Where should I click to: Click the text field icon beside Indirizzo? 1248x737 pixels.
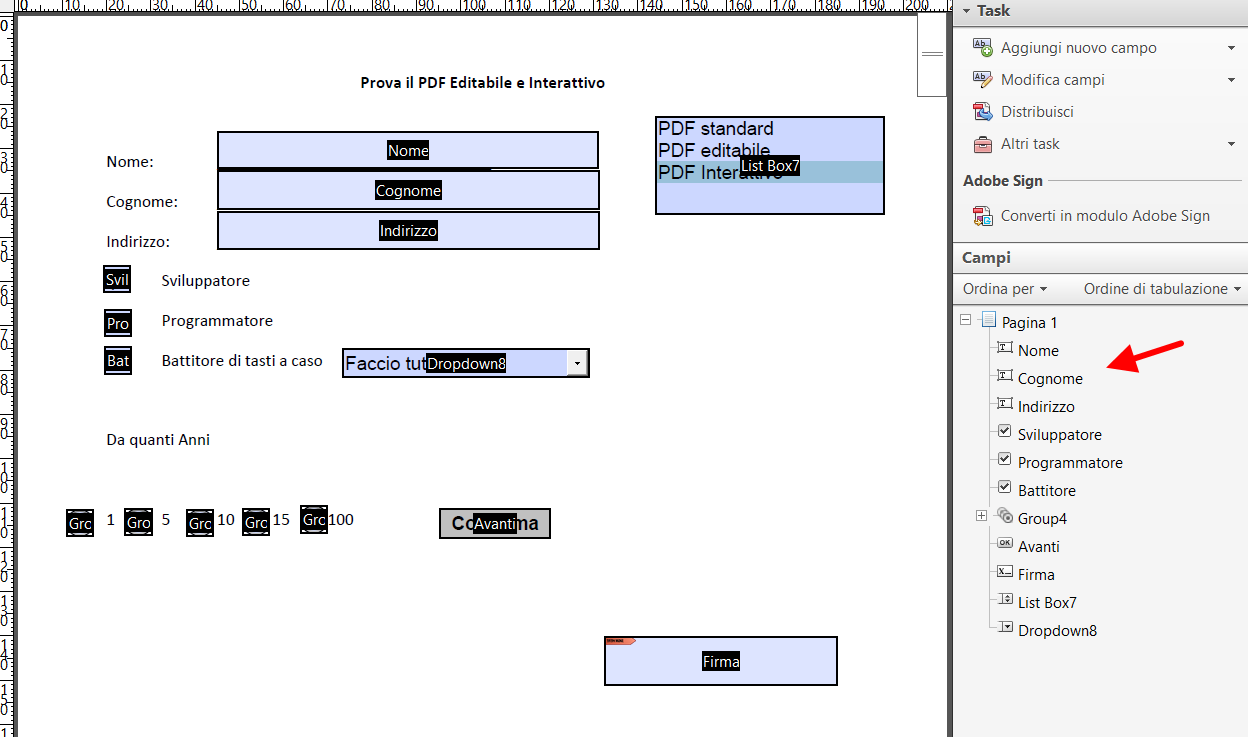tap(1005, 405)
